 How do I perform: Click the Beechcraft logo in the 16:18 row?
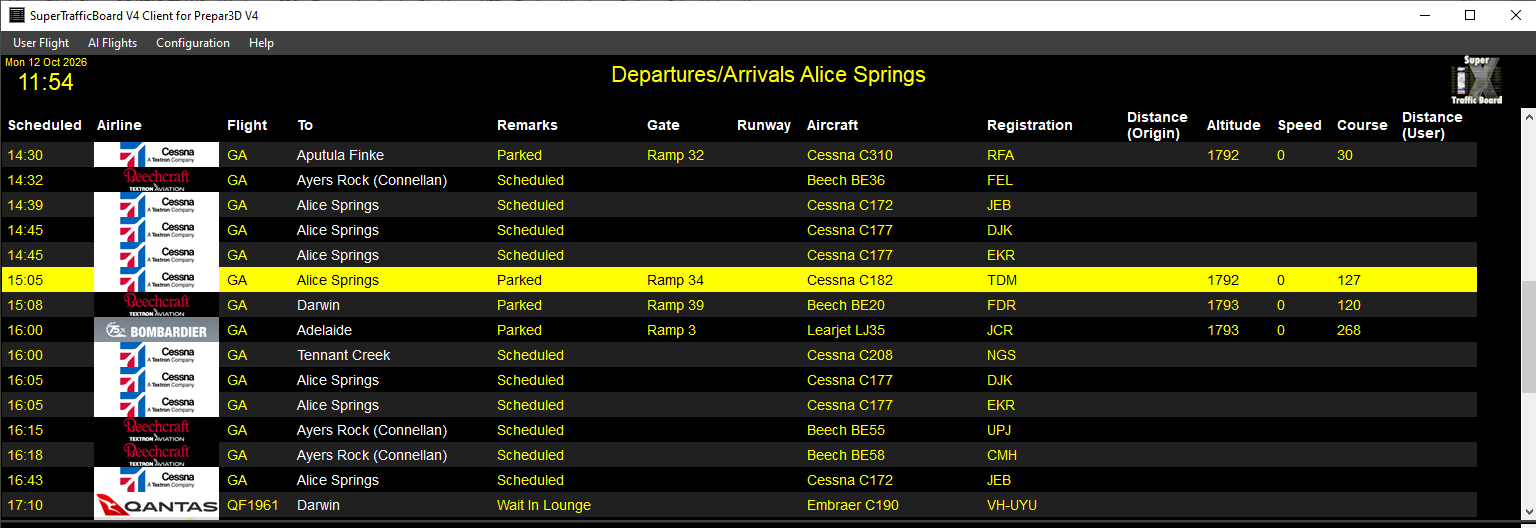[156, 455]
